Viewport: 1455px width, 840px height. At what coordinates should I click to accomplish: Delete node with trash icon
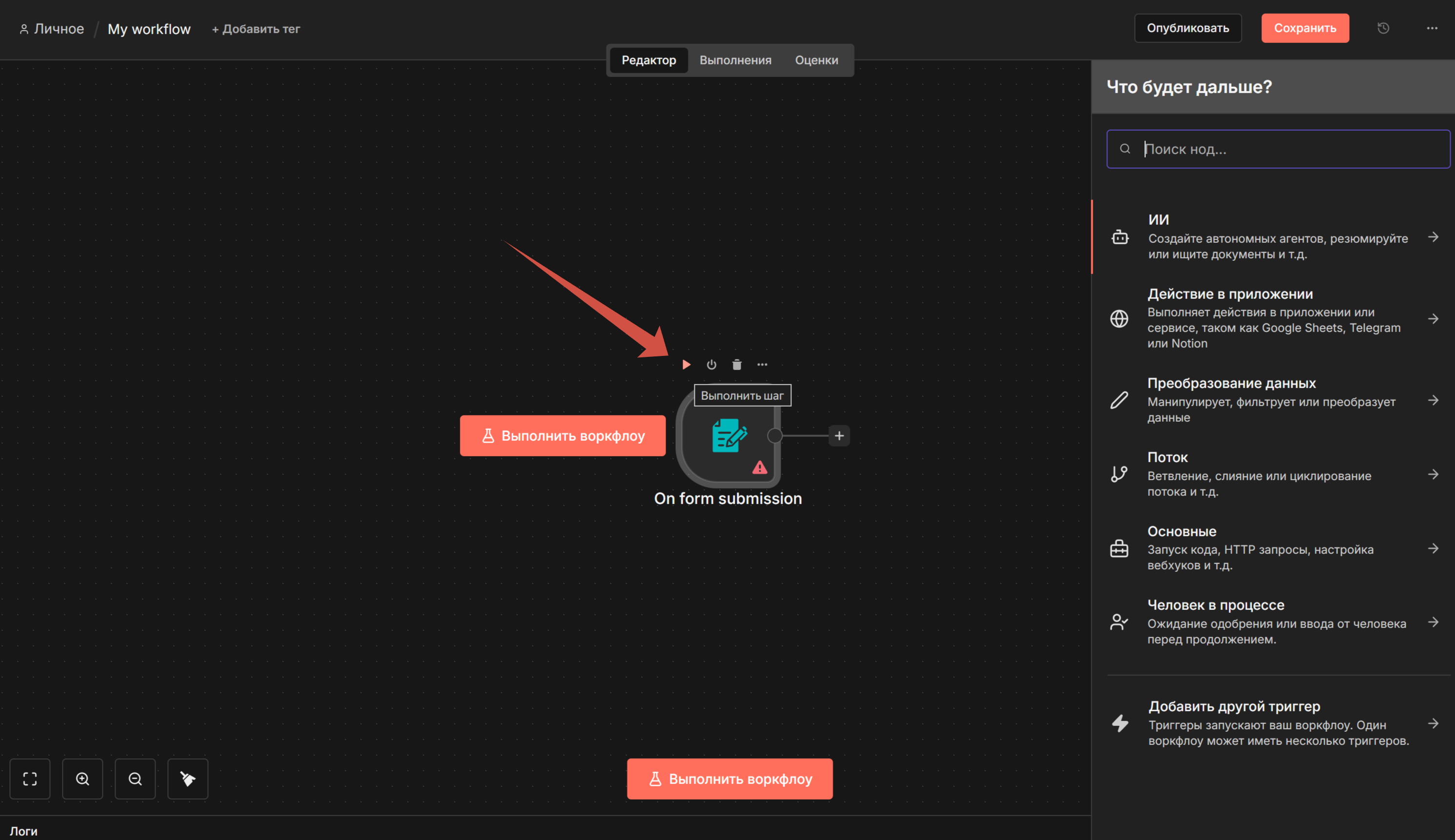pos(737,365)
